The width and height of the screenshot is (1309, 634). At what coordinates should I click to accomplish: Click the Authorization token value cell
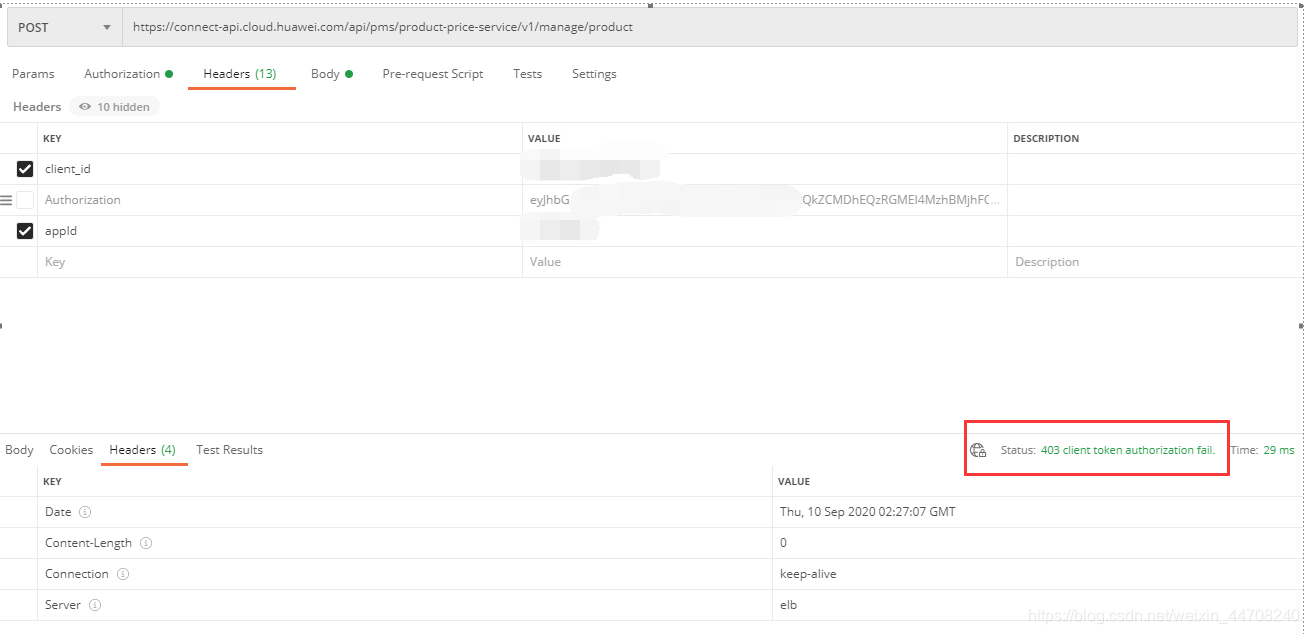pos(764,200)
